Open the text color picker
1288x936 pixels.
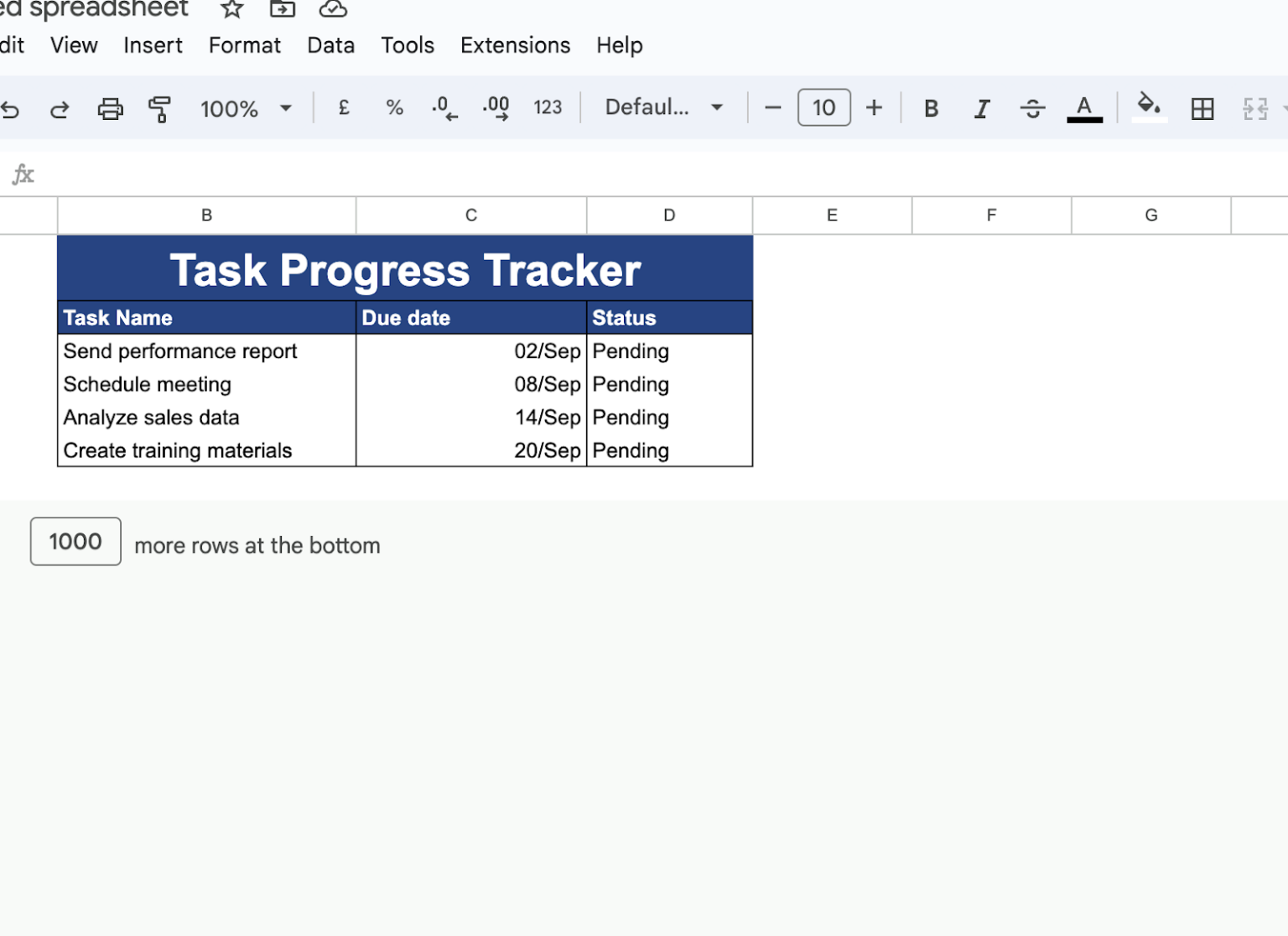click(1084, 108)
